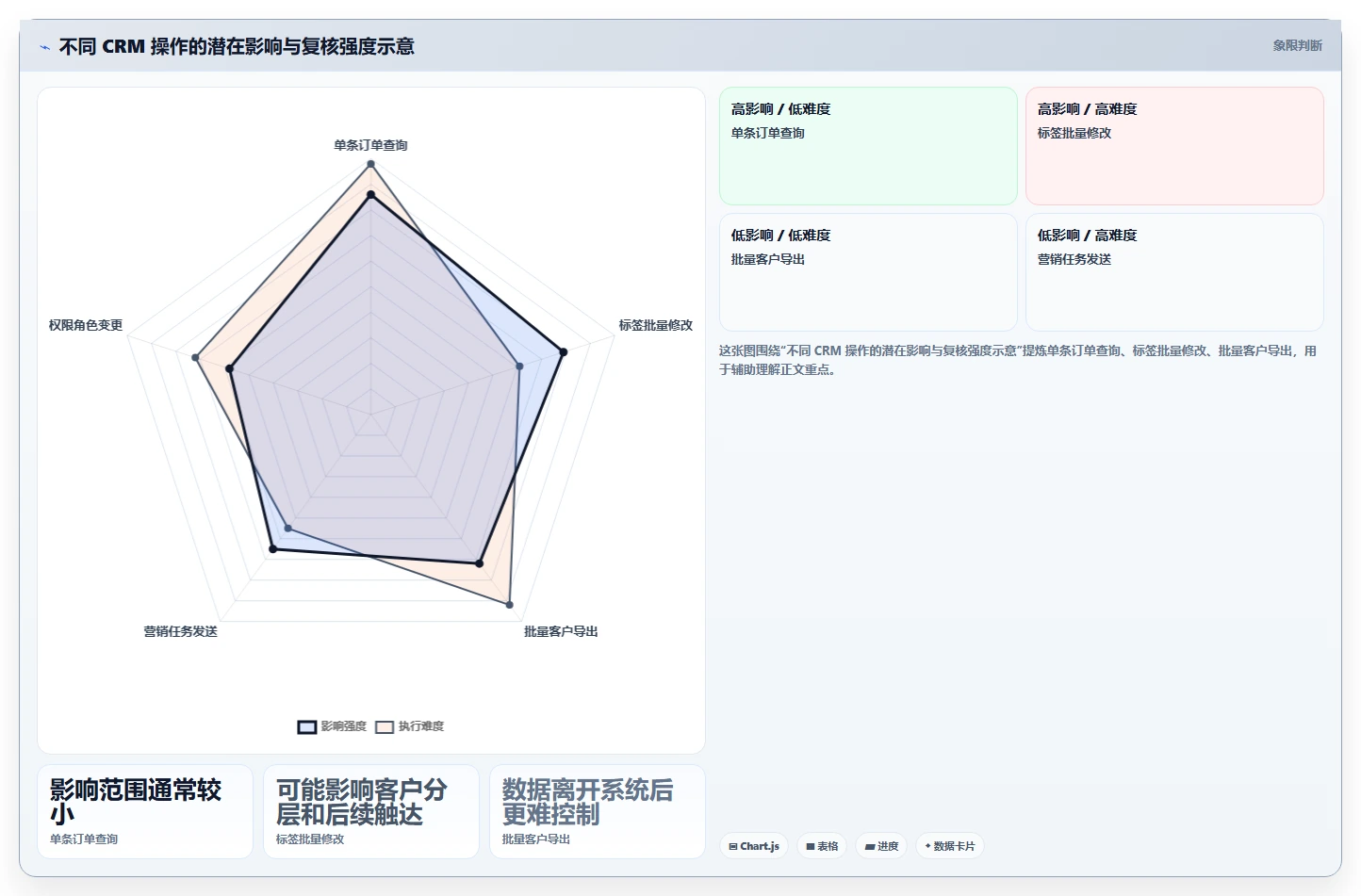Click the 数据卡片 chip
Viewport: 1361px width, 896px height.
(950, 846)
